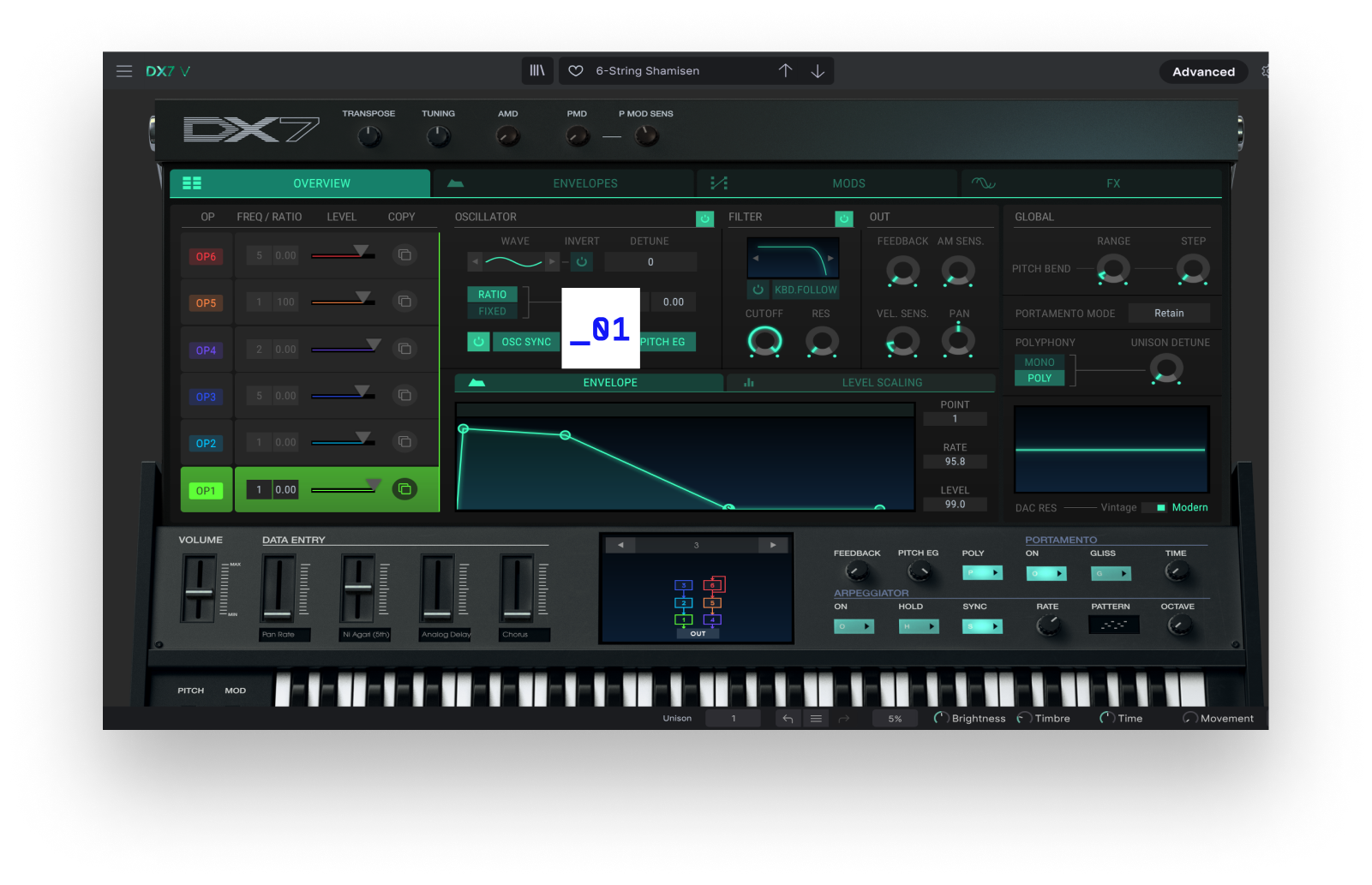Favorite the preset with the heart icon
The height and width of the screenshot is (885, 1372).
(x=576, y=71)
